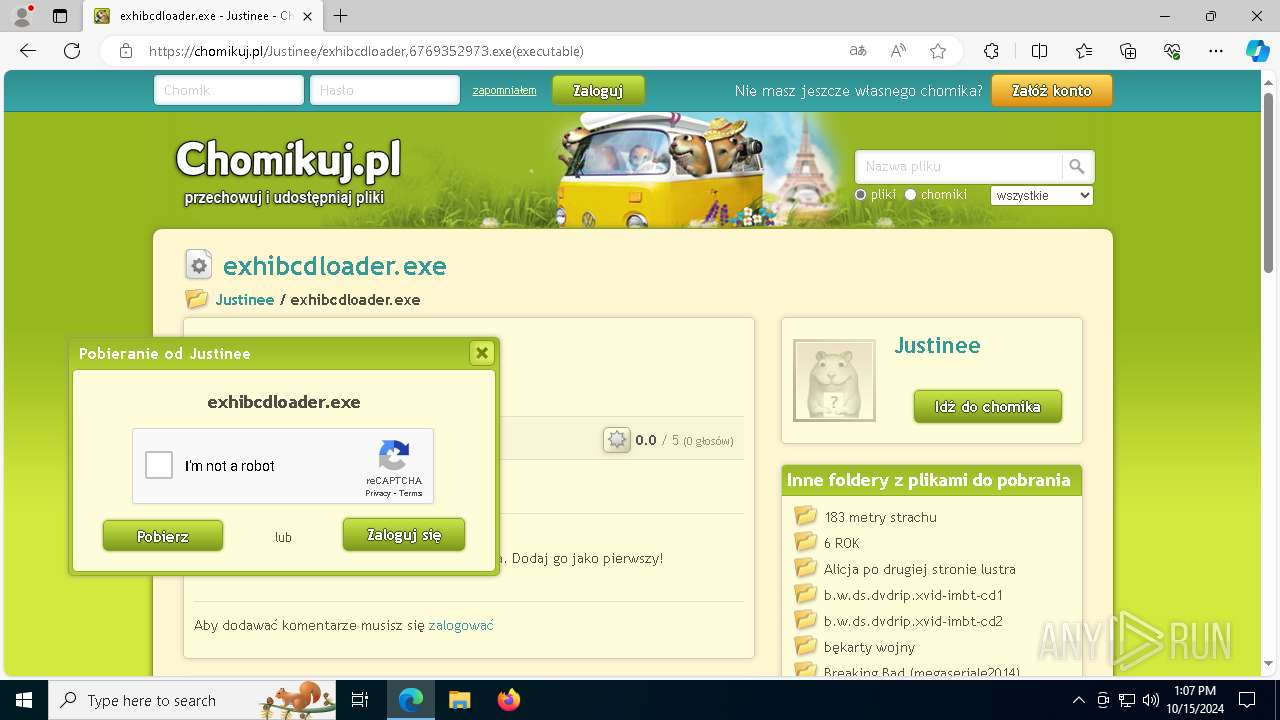Close the Pobieranie od Justinee dialog
Viewport: 1280px width, 720px height.
[482, 353]
